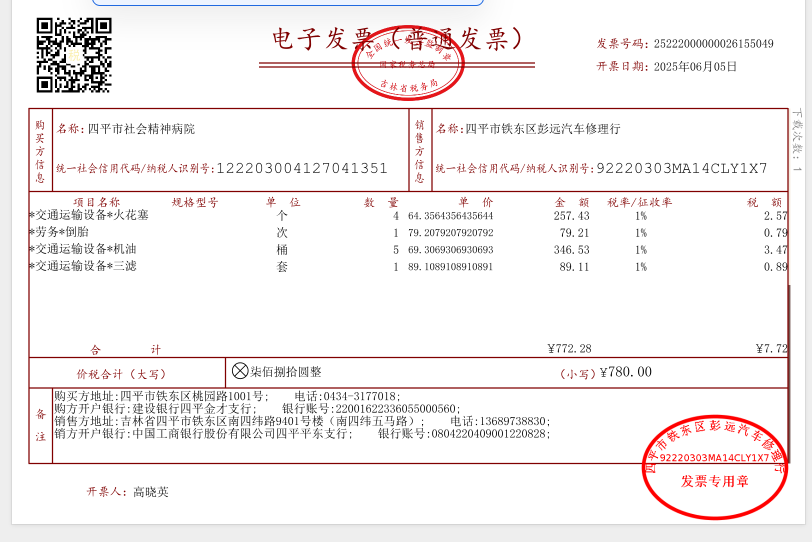Click issuer name 高晓英
812x542 pixels.
click(x=151, y=492)
